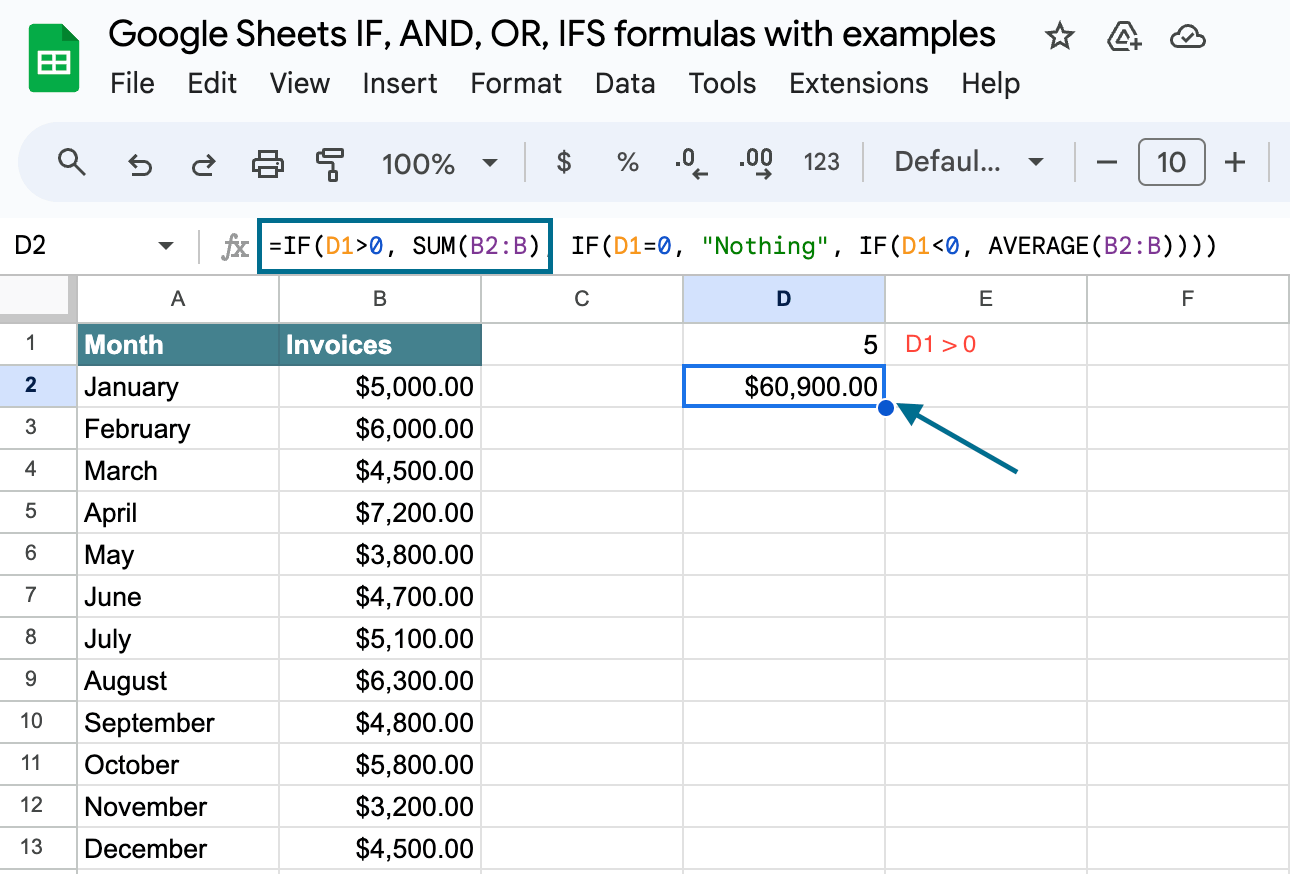Click the fx function icon
This screenshot has width=1290, height=874.
tap(234, 247)
